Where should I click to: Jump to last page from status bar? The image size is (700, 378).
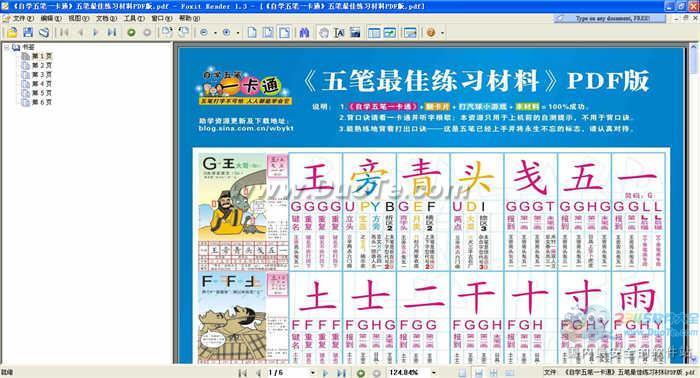pyautogui.click(x=341, y=373)
